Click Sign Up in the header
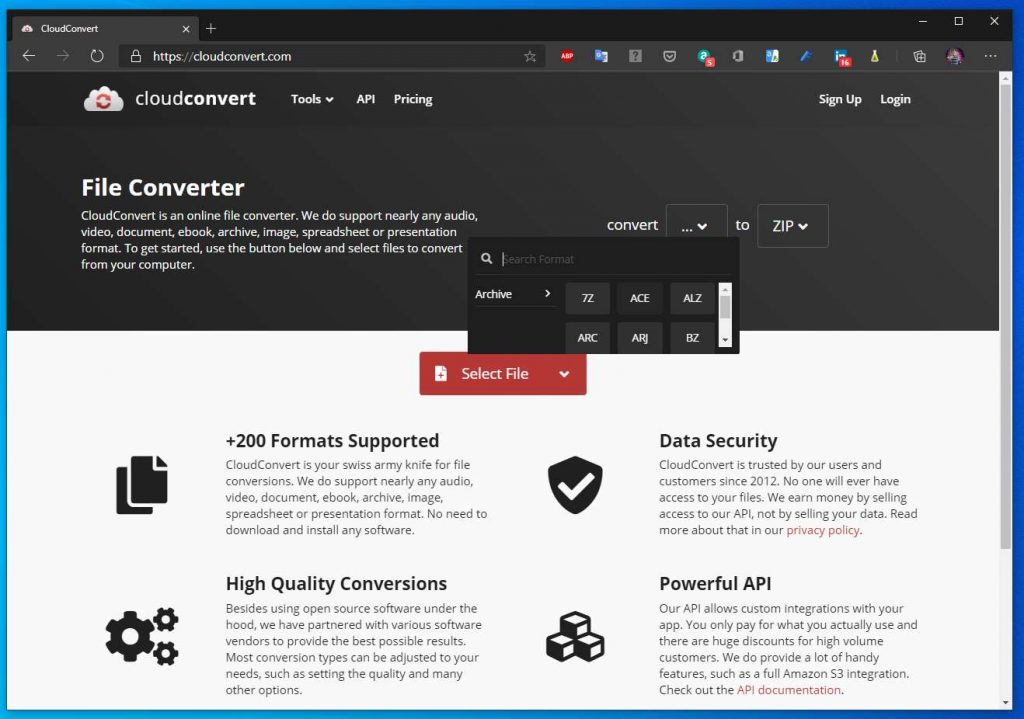Viewport: 1024px width, 719px height. click(840, 99)
